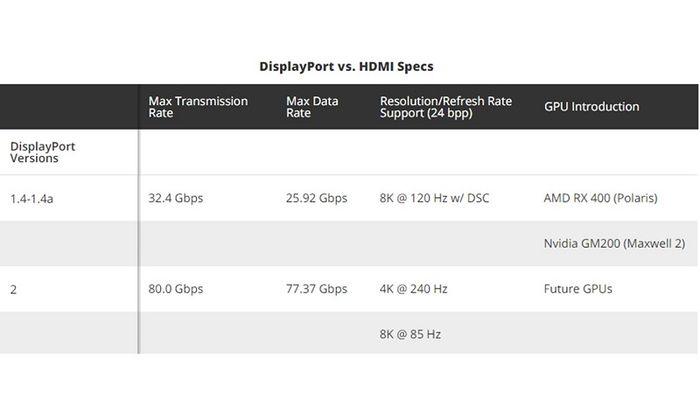Select the Max Transmission Rate column header

click(x=198, y=107)
